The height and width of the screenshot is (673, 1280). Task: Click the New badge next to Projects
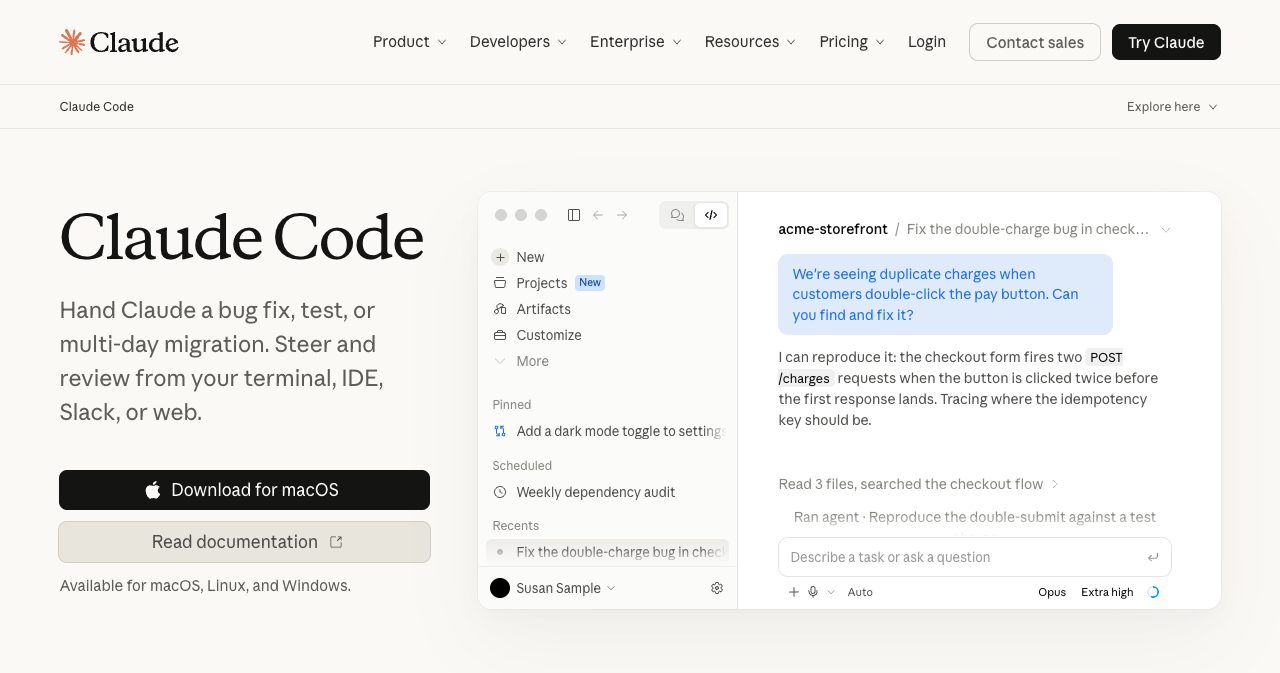[x=590, y=283]
